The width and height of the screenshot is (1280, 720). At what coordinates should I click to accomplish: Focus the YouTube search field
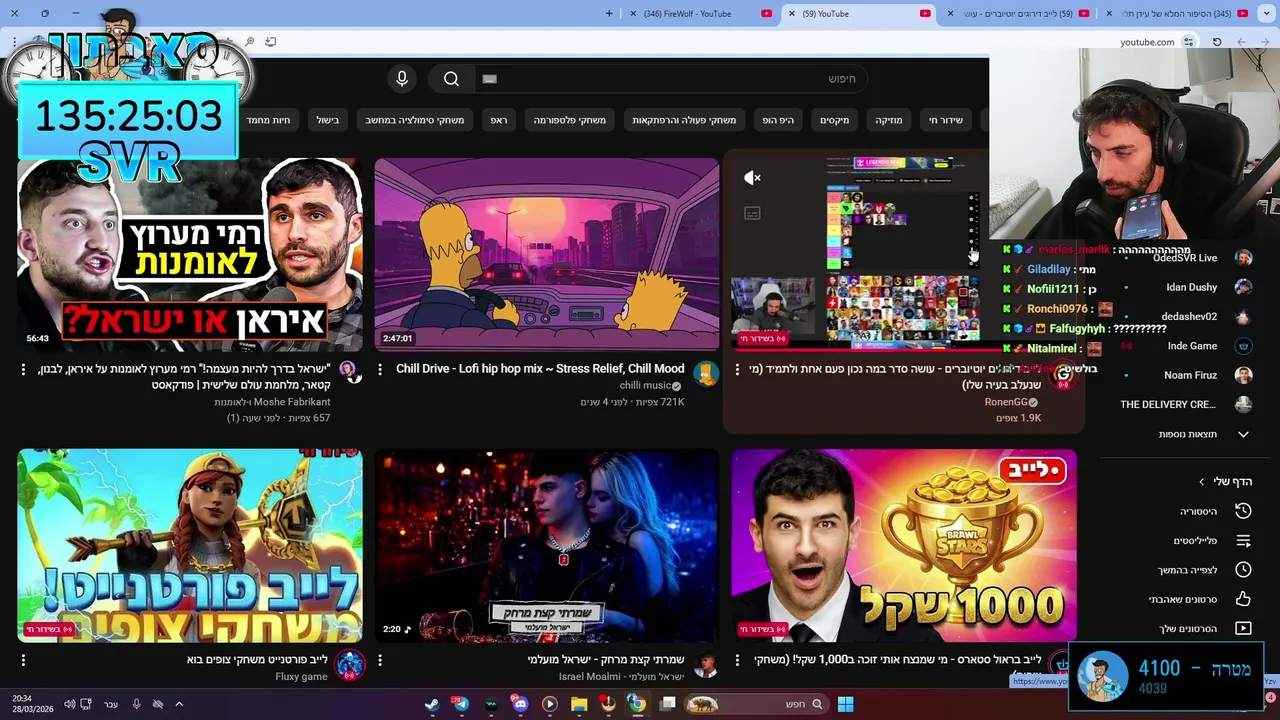coord(670,79)
